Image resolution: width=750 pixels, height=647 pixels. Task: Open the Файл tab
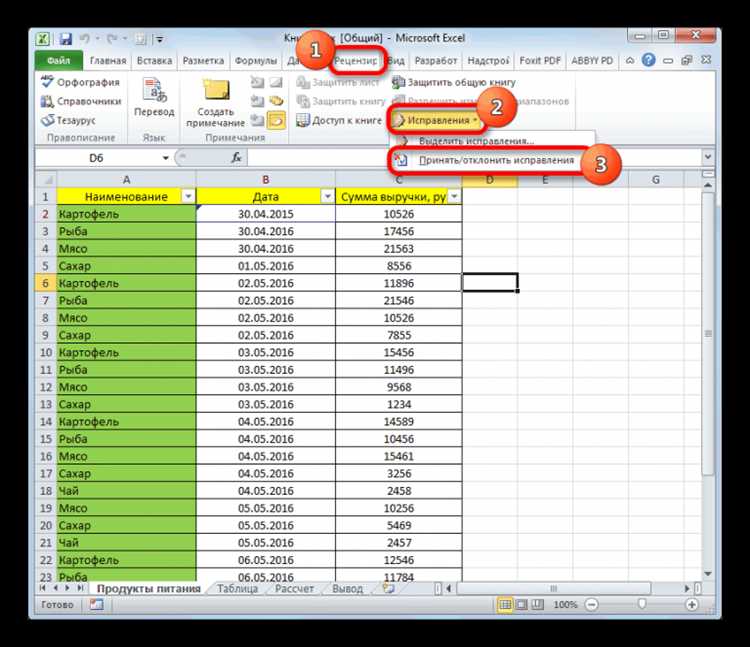[58, 61]
